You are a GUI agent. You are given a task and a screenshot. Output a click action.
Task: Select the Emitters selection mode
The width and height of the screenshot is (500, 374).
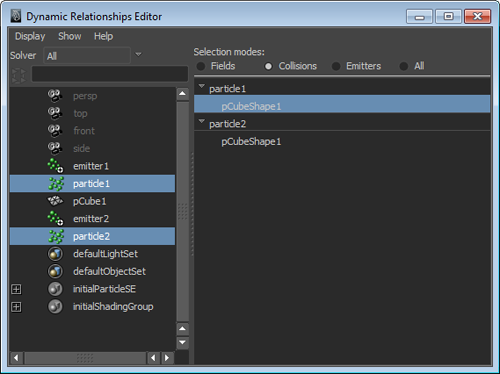click(336, 66)
